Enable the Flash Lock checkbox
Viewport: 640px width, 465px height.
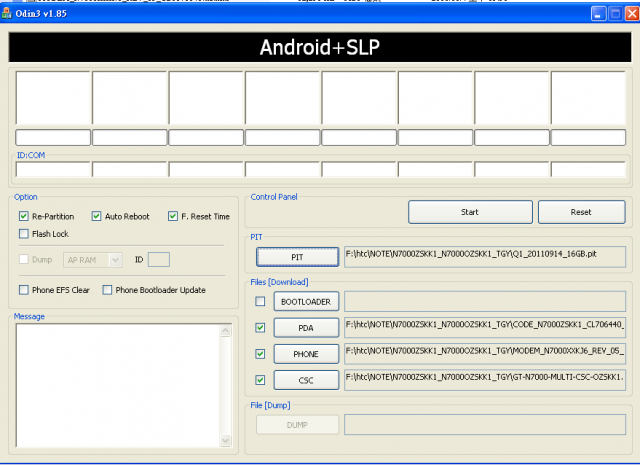tap(24, 234)
